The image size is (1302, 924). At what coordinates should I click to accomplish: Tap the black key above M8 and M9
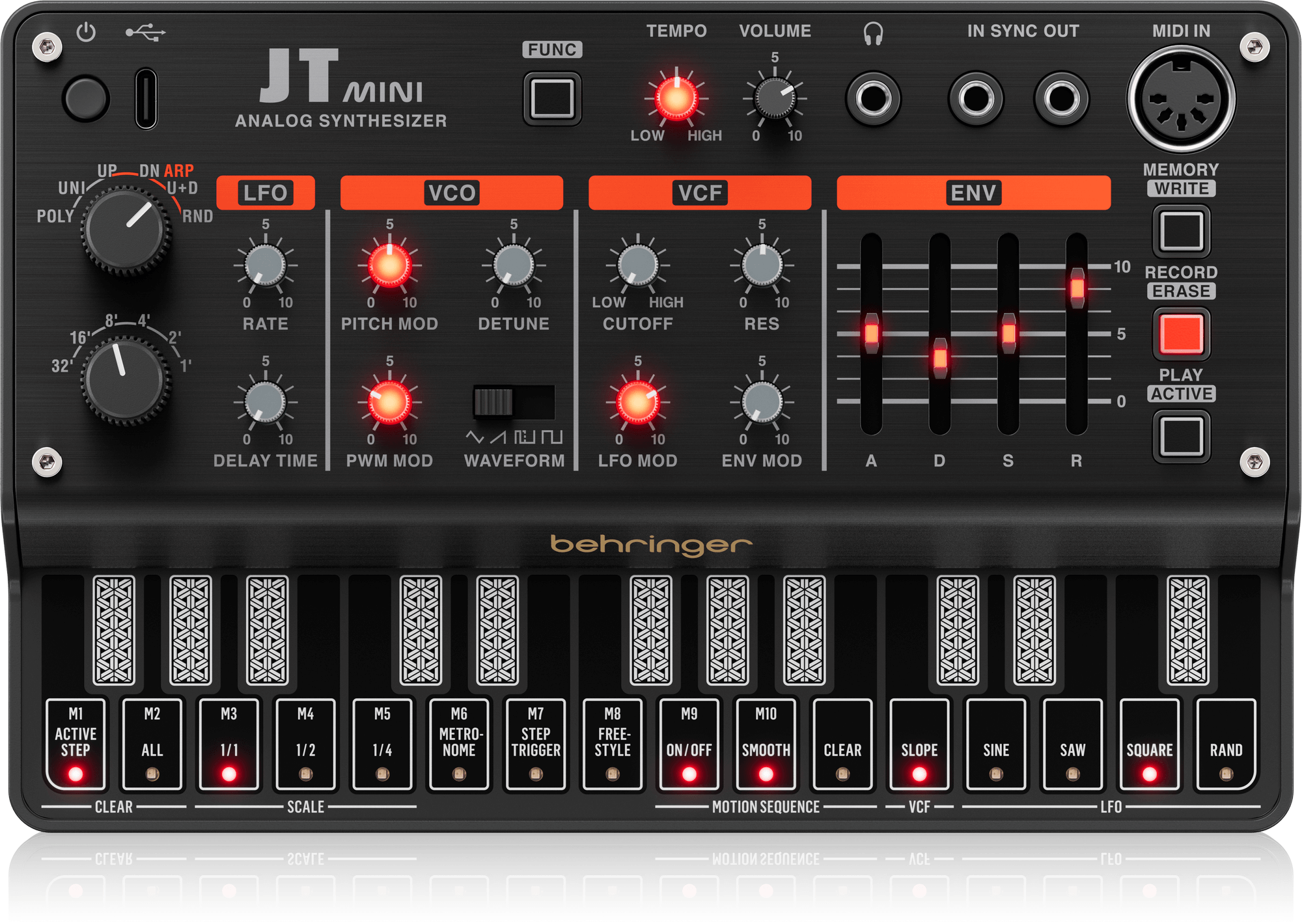coord(651,631)
